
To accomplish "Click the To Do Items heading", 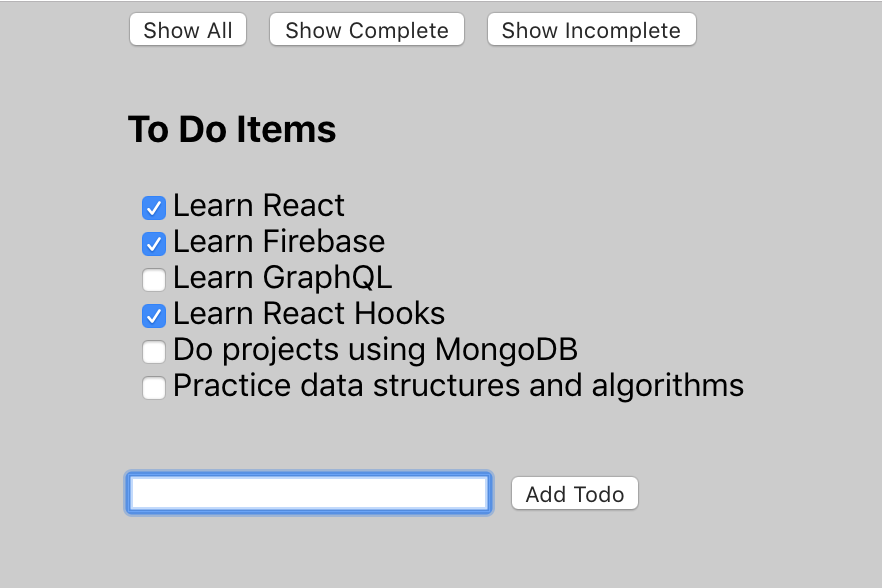I will click(x=232, y=129).
